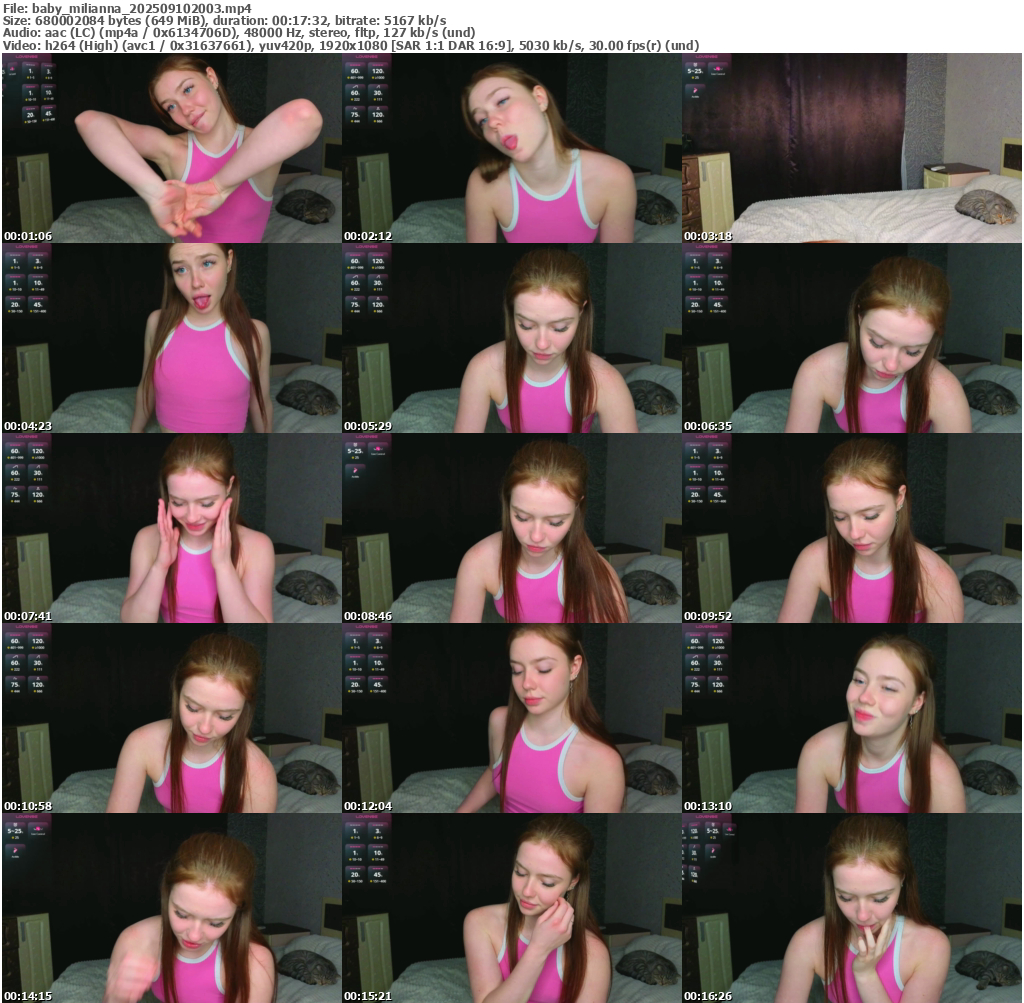
Task: Select the 00:08:46 preview frame
Action: click(511, 528)
